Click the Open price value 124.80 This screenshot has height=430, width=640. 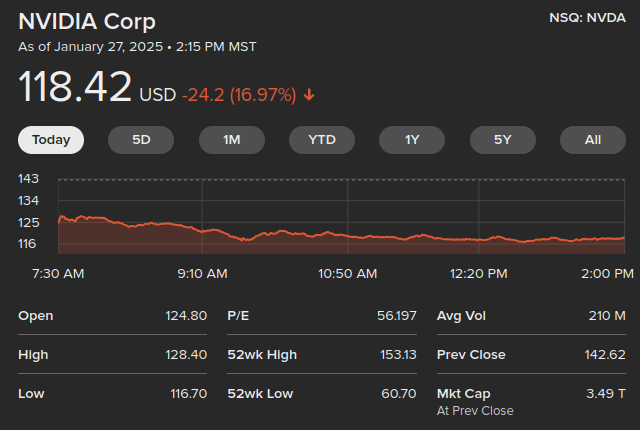click(x=186, y=316)
